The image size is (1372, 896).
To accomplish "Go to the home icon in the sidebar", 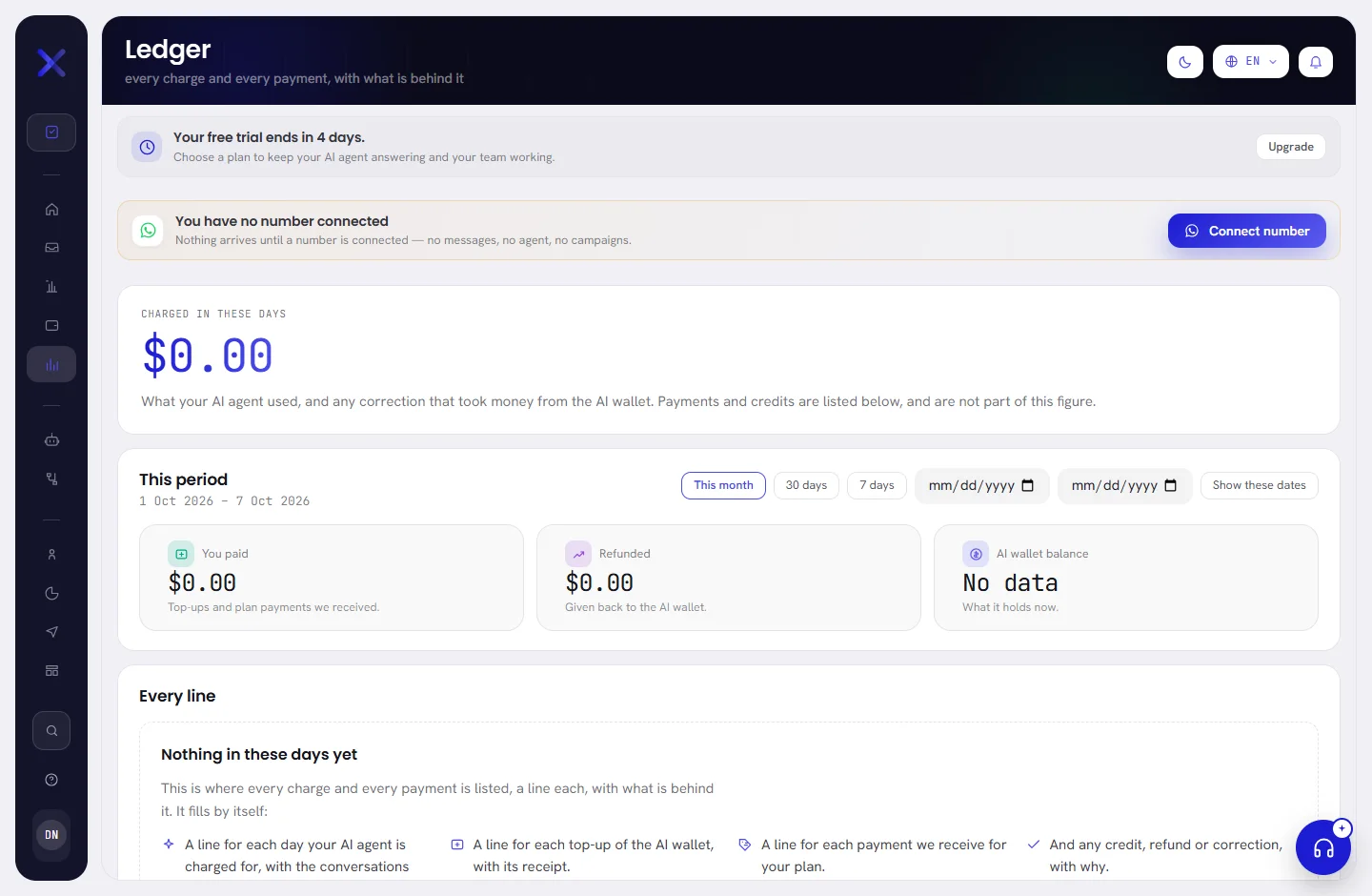I will pyautogui.click(x=51, y=210).
